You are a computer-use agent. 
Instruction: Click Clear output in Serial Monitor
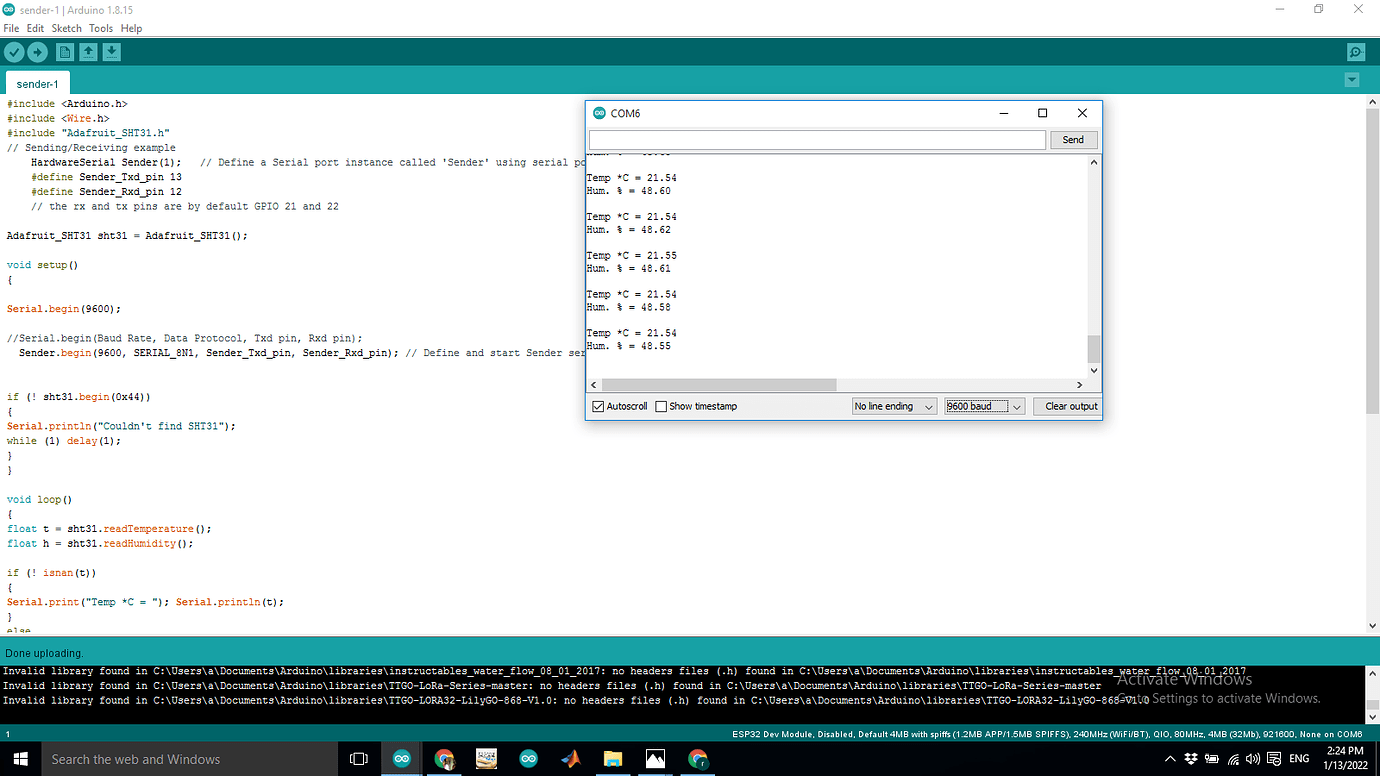coord(1066,406)
